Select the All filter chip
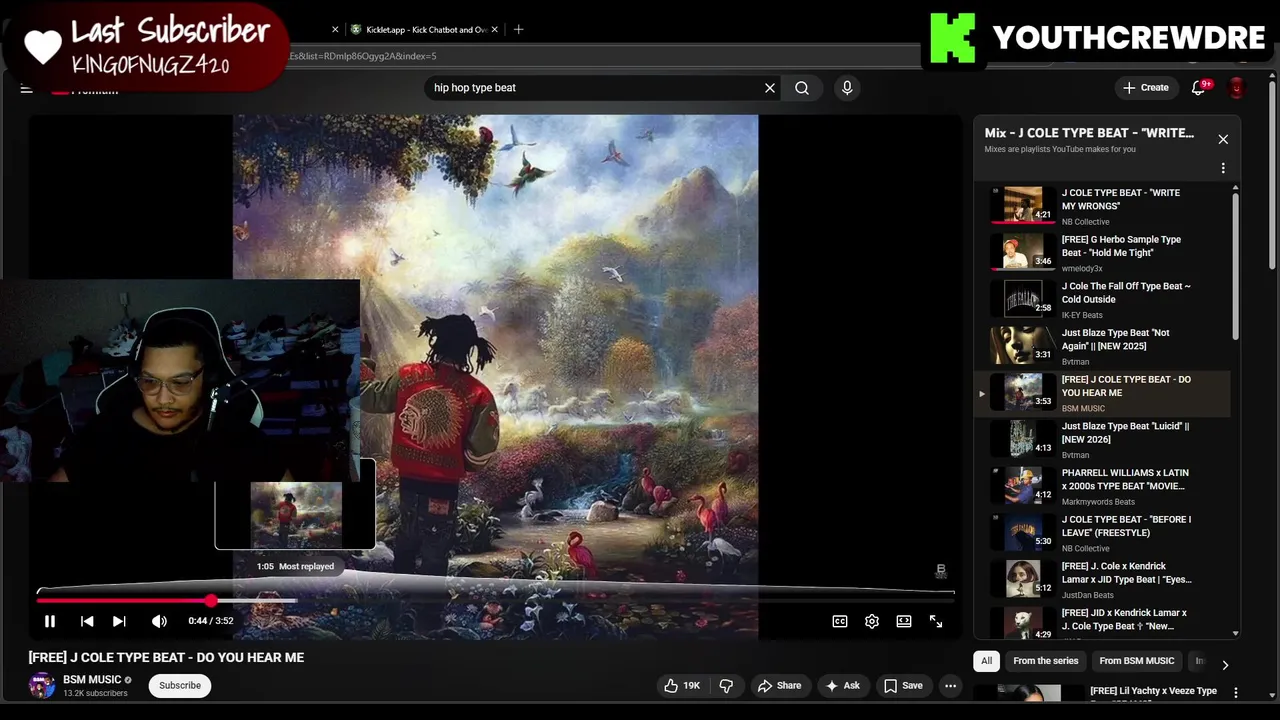 986,661
